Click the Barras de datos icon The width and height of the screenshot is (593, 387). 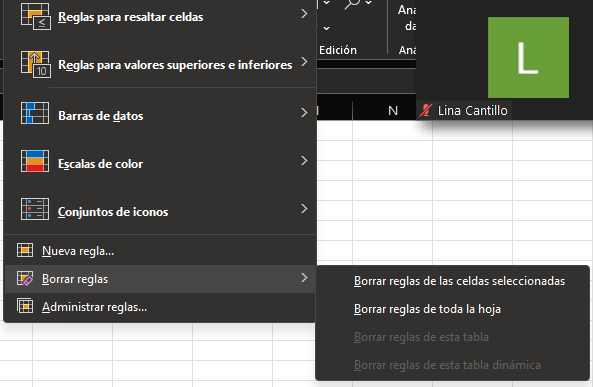point(35,113)
